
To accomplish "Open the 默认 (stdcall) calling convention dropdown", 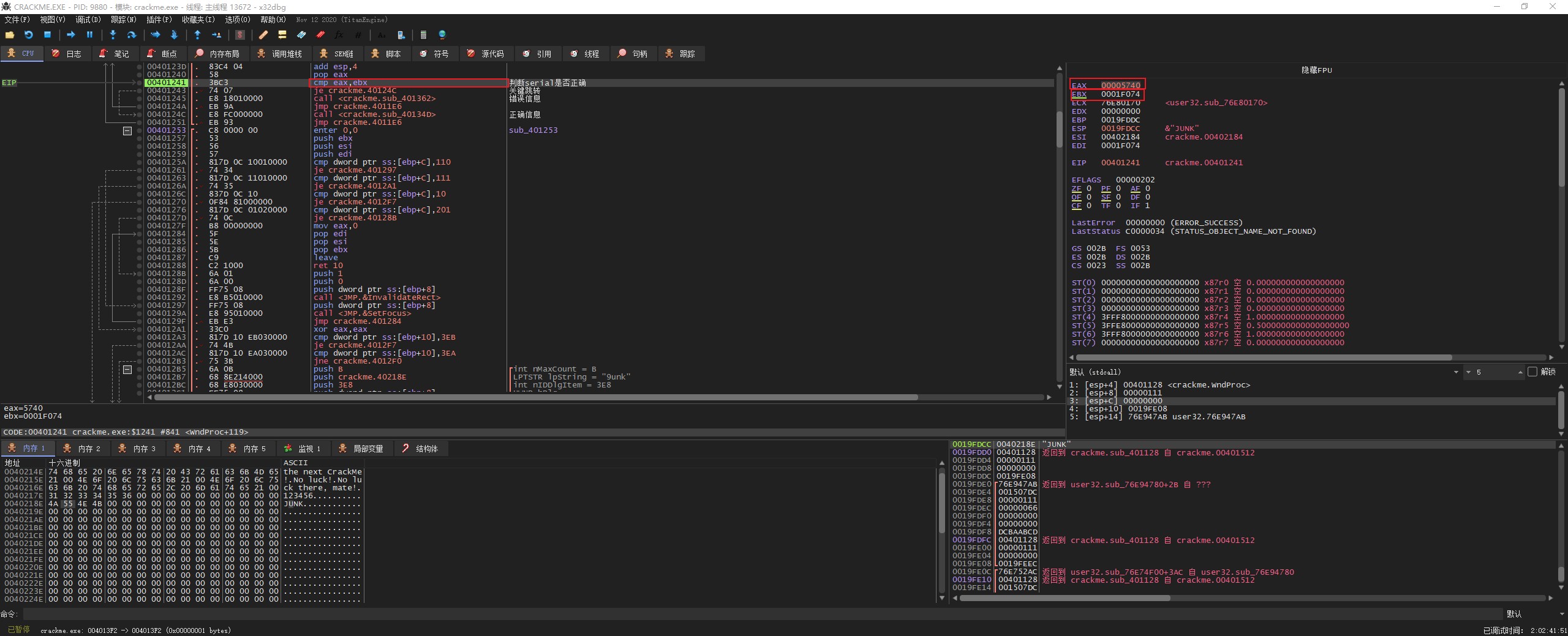I will (1455, 372).
